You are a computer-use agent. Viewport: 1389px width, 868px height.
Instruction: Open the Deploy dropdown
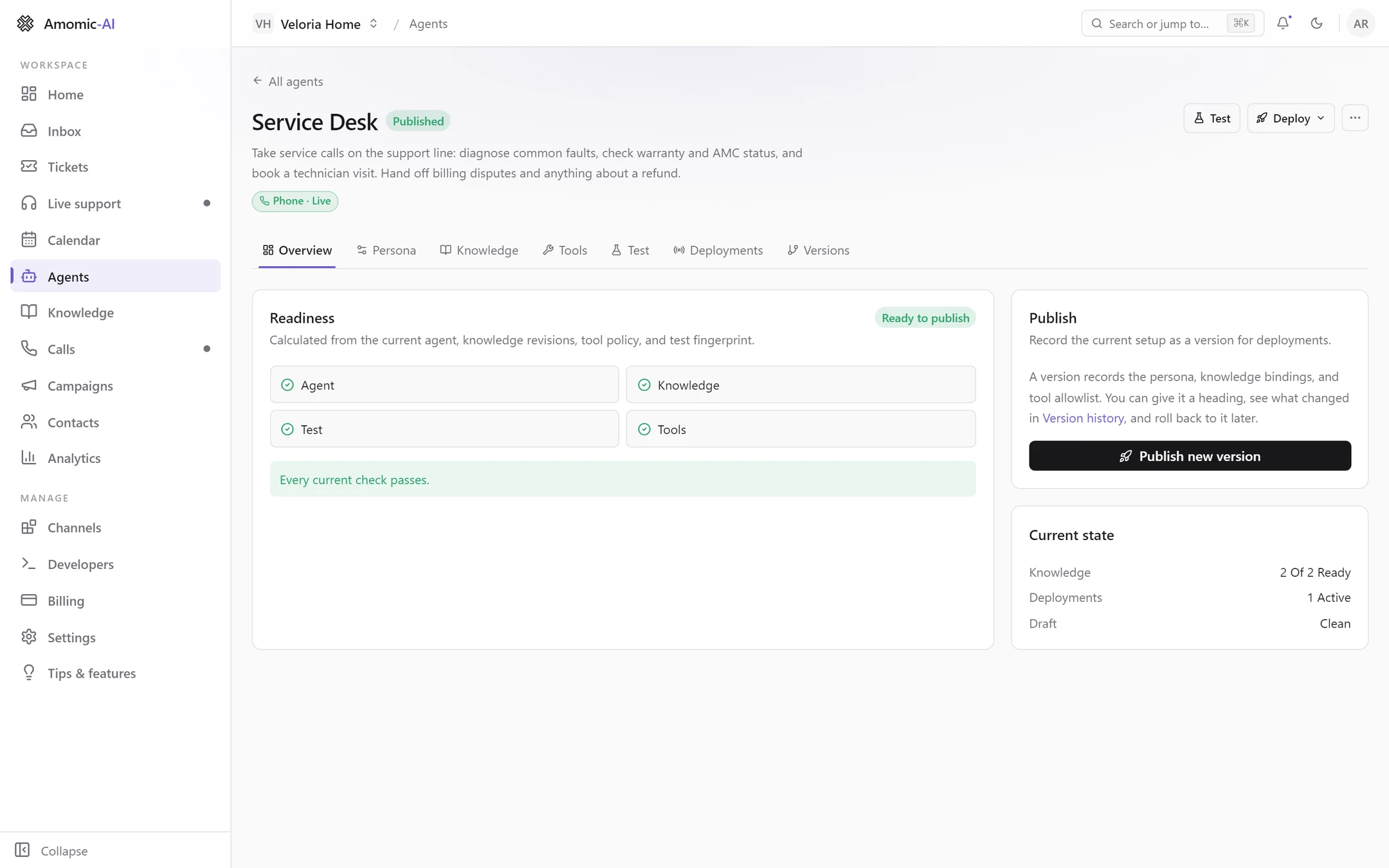point(1291,118)
